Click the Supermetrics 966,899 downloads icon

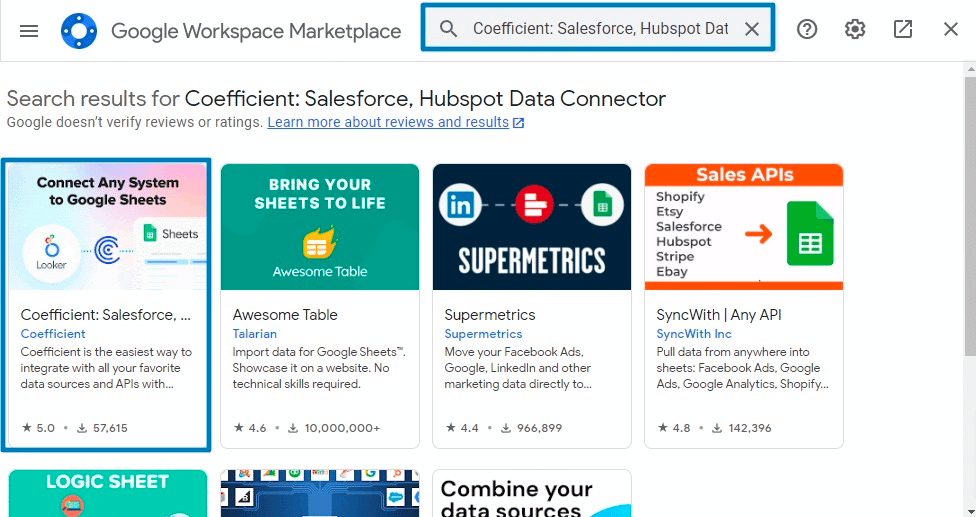tap(506, 428)
